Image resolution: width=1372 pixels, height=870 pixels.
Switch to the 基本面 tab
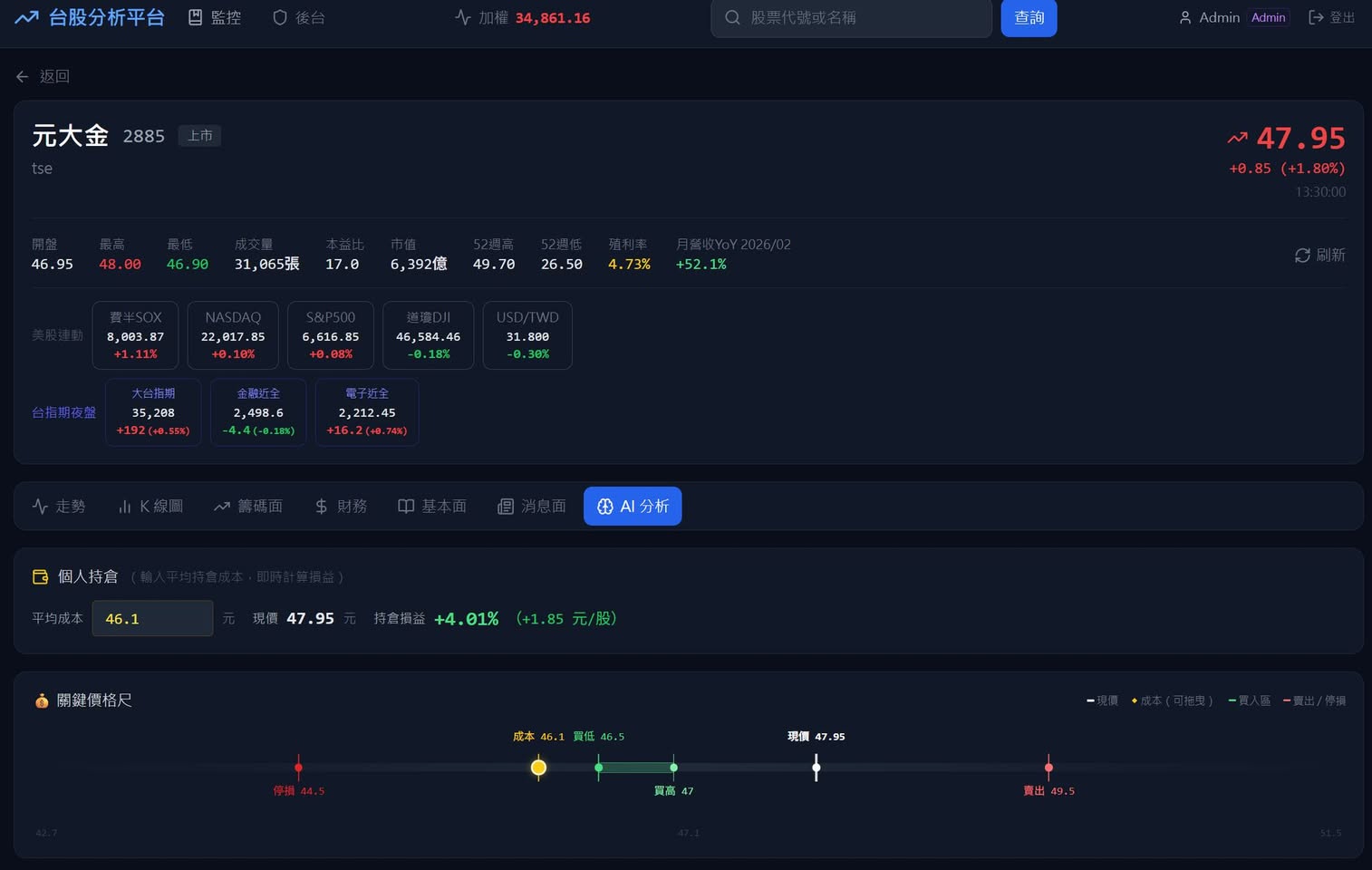[432, 506]
